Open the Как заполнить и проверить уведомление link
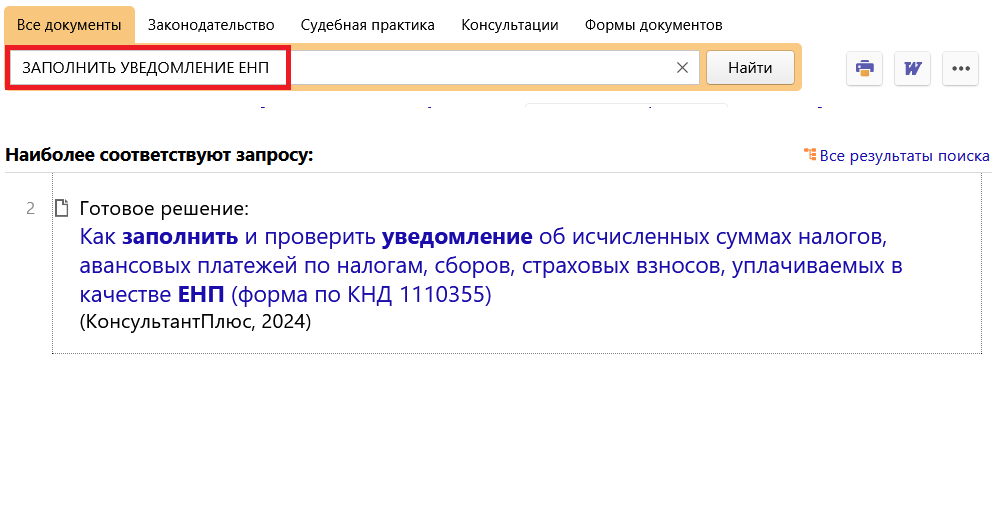This screenshot has width=992, height=512. (491, 266)
